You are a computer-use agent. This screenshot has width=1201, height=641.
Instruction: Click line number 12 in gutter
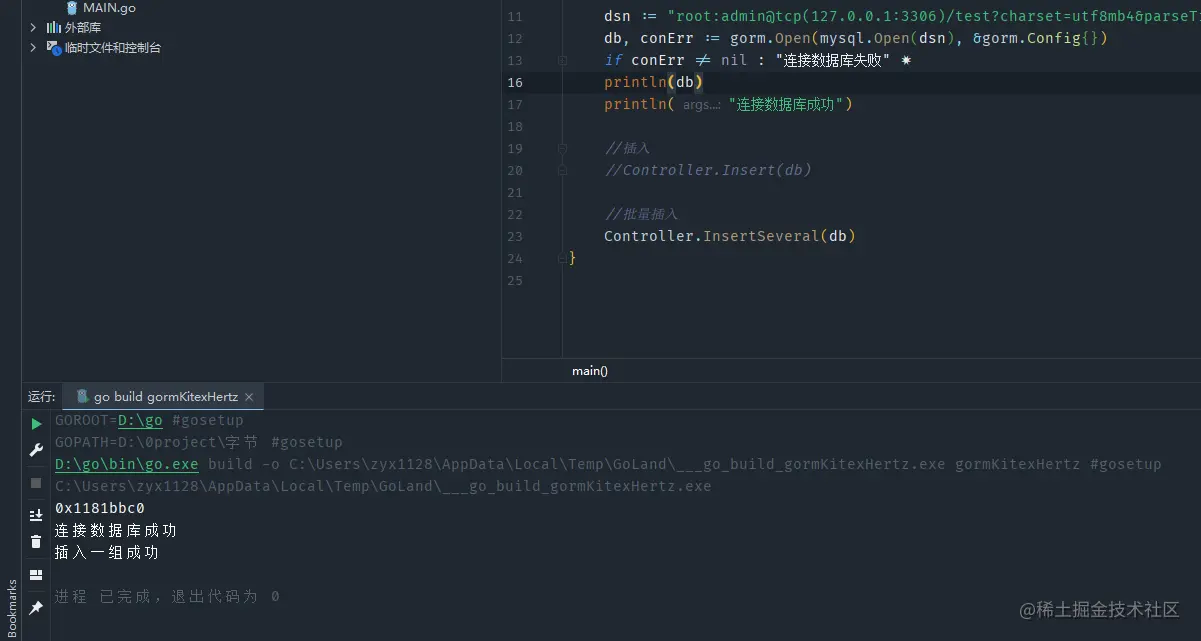(x=514, y=38)
